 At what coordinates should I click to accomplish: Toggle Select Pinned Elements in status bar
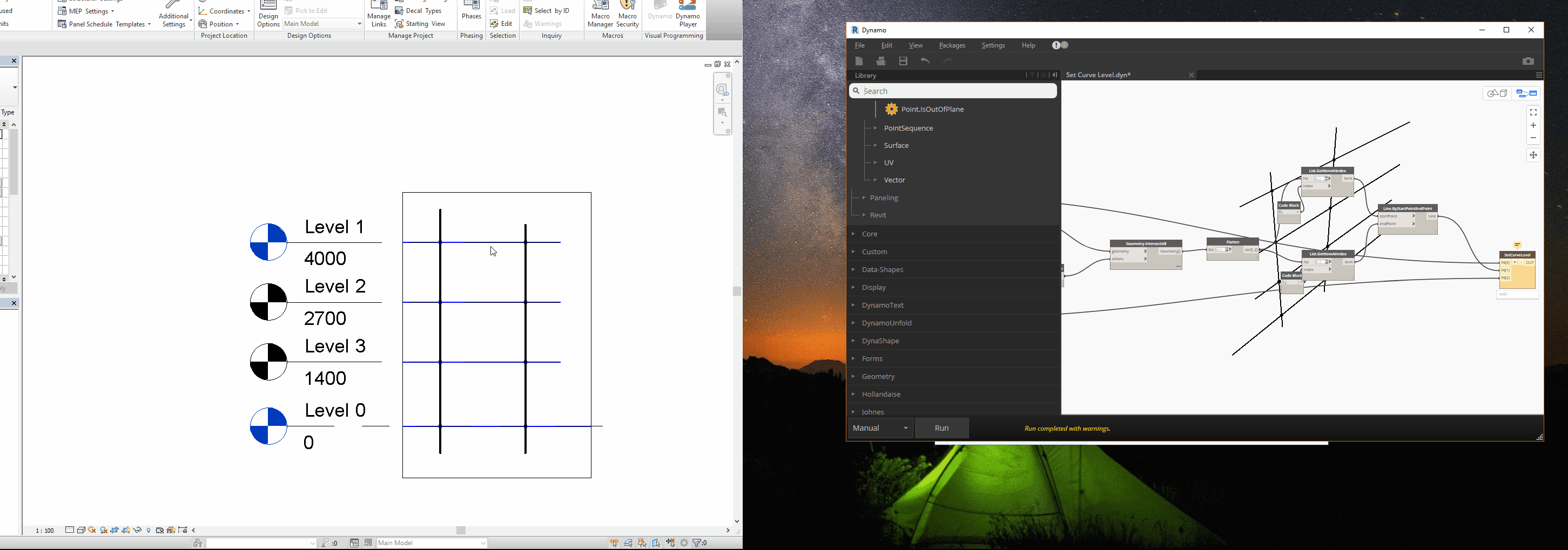click(x=642, y=544)
